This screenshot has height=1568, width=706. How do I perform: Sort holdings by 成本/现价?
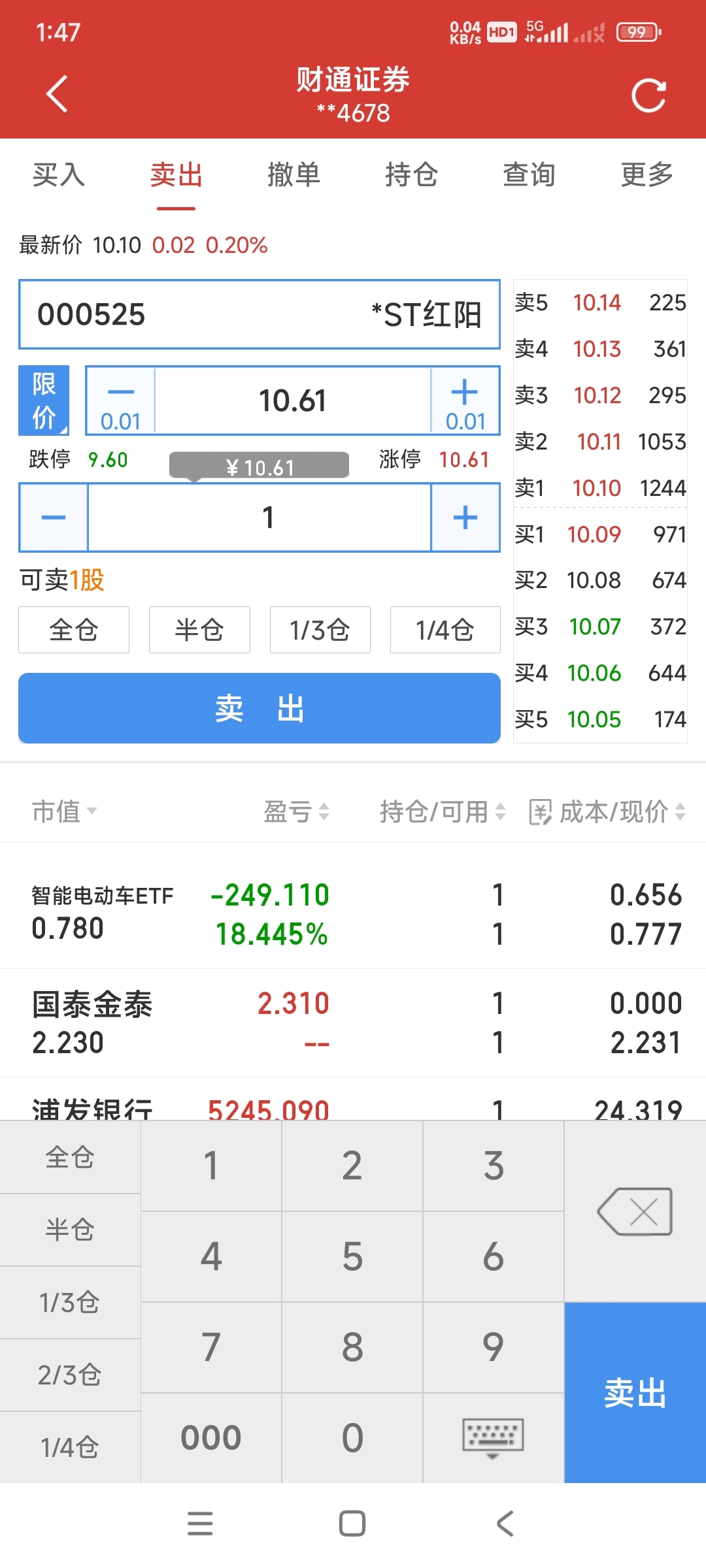click(x=622, y=811)
